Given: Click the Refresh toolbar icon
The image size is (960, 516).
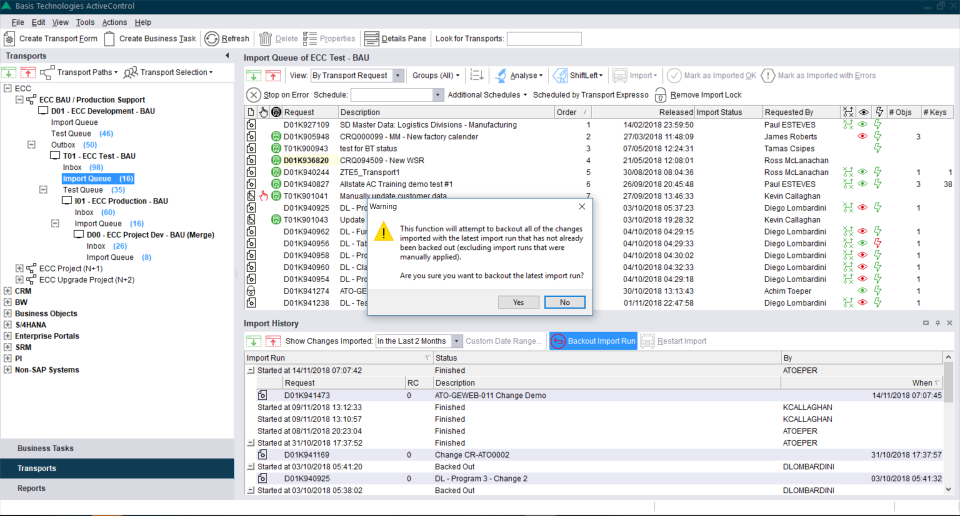Looking at the screenshot, I should pyautogui.click(x=212, y=39).
